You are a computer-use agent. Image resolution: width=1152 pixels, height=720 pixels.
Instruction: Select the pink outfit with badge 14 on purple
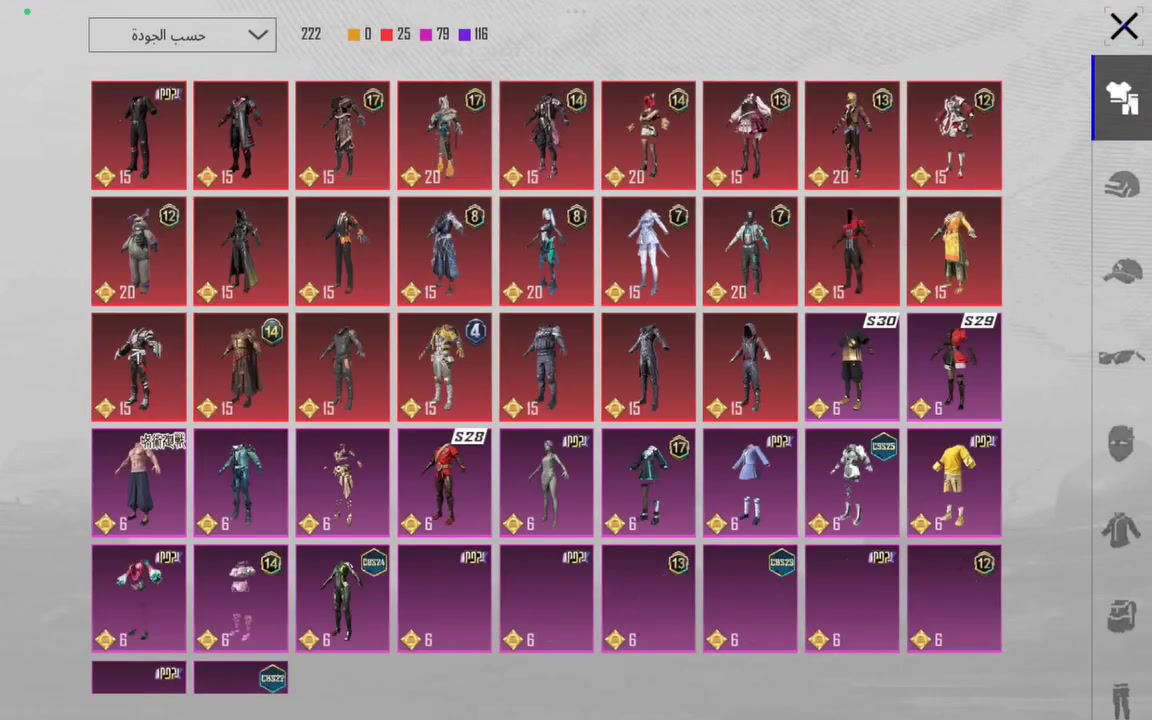[x=241, y=599]
